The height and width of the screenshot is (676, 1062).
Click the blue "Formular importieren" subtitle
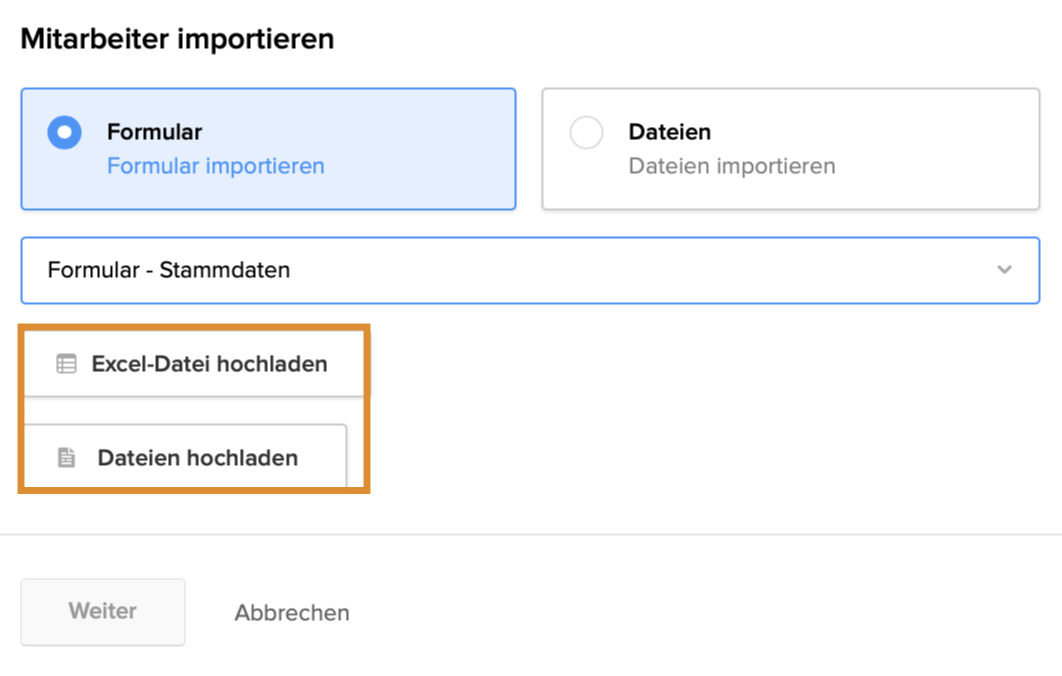[x=216, y=166]
